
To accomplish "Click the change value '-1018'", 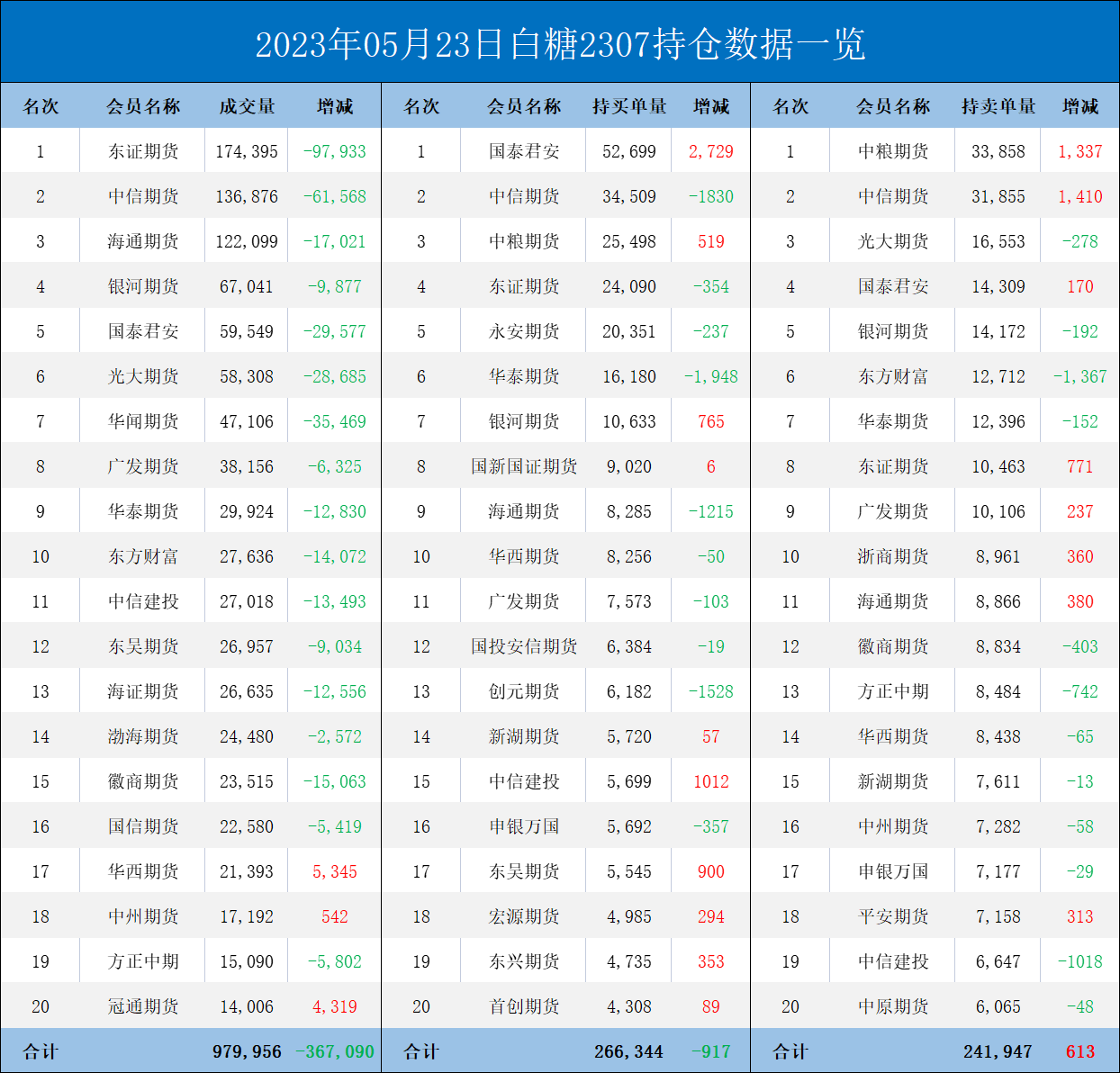I will (x=1080, y=961).
